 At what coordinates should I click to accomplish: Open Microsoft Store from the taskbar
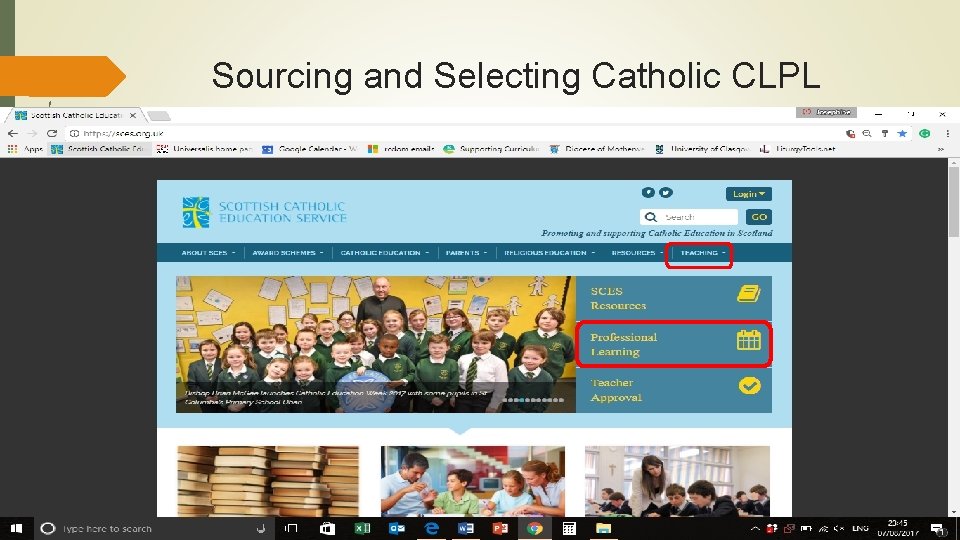[x=328, y=528]
